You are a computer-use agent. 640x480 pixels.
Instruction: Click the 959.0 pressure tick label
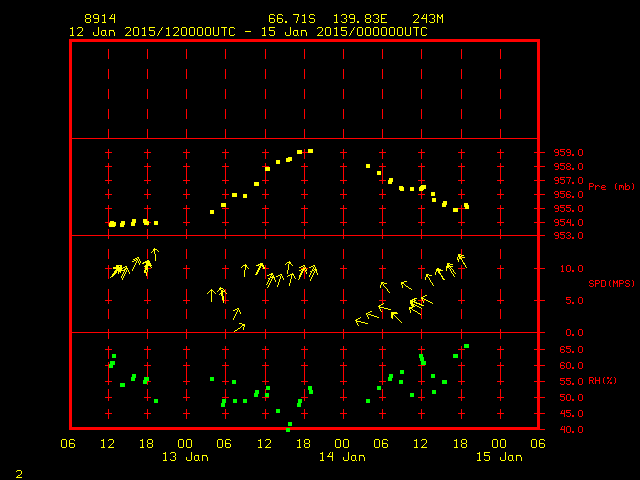coord(568,153)
